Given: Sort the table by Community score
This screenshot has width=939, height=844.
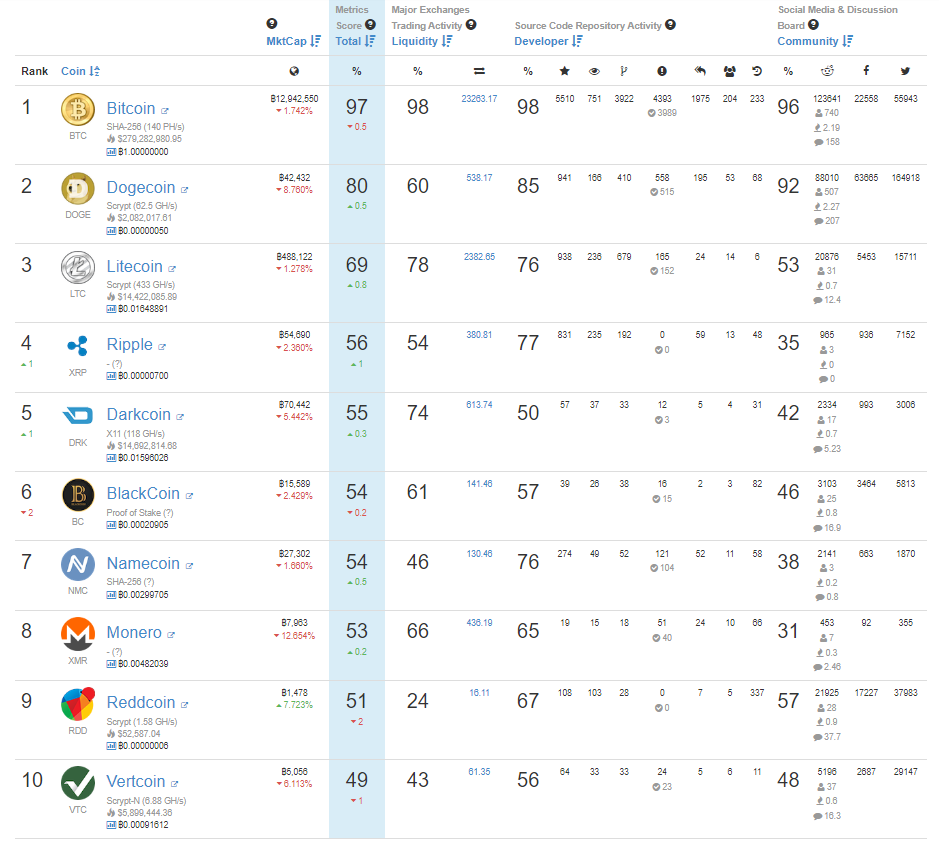Looking at the screenshot, I should click(815, 41).
